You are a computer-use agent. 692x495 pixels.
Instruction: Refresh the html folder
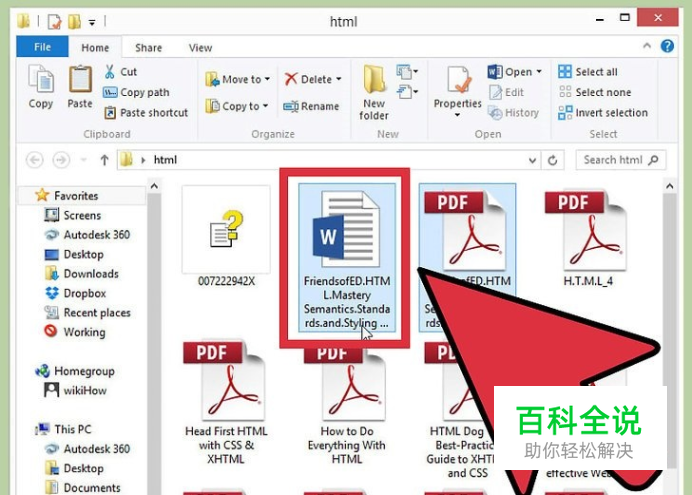tap(553, 160)
